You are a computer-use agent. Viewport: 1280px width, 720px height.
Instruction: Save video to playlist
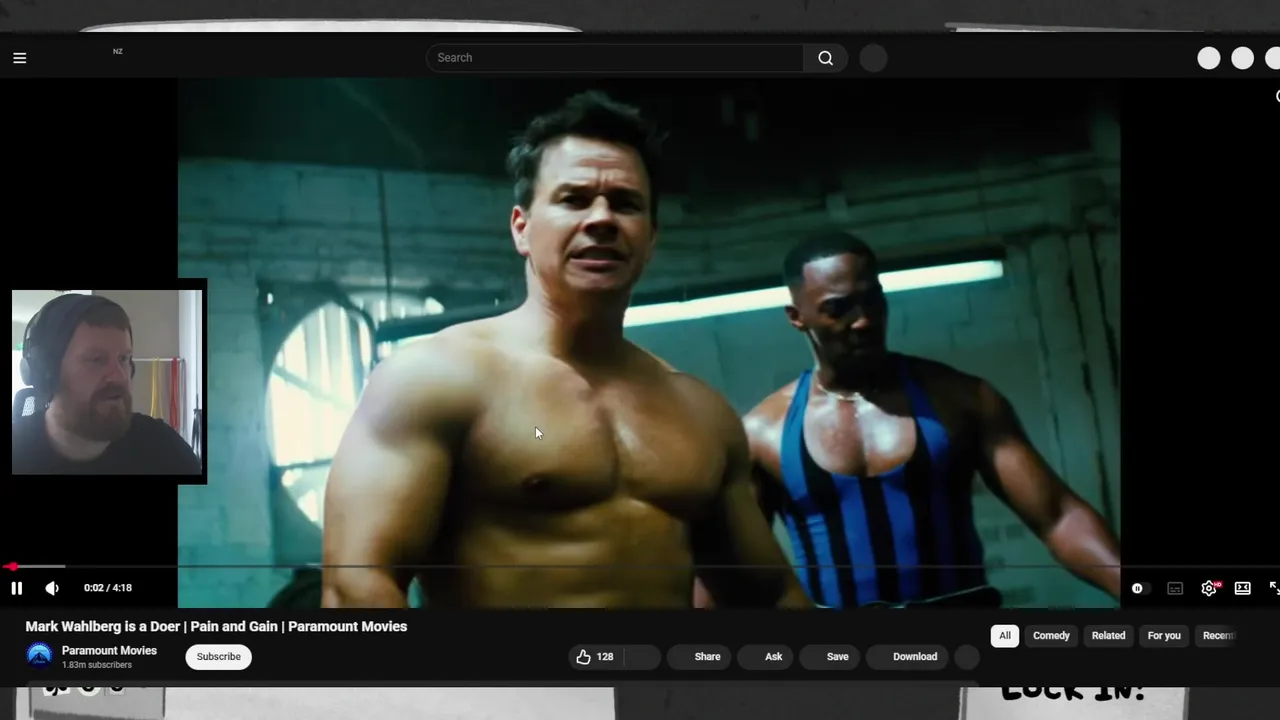pyautogui.click(x=829, y=657)
